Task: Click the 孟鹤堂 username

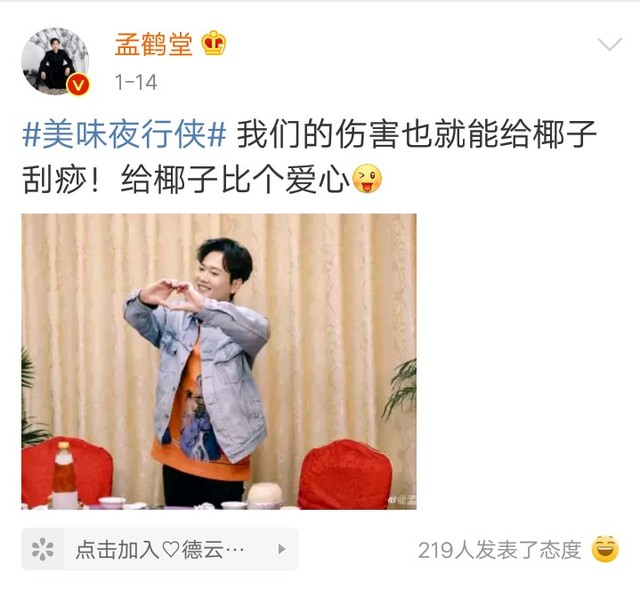Action: click(x=153, y=44)
